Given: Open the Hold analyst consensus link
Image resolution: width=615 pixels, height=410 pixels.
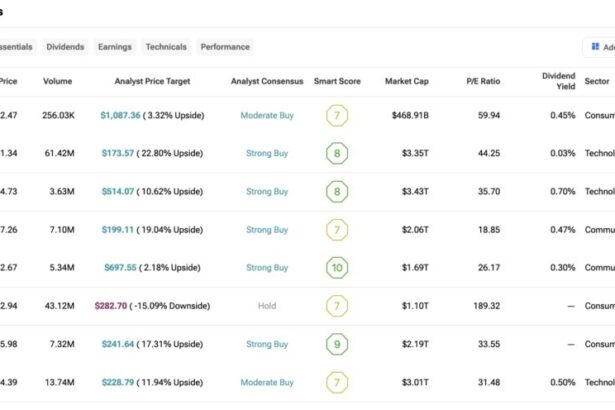Looking at the screenshot, I should pyautogui.click(x=267, y=306).
